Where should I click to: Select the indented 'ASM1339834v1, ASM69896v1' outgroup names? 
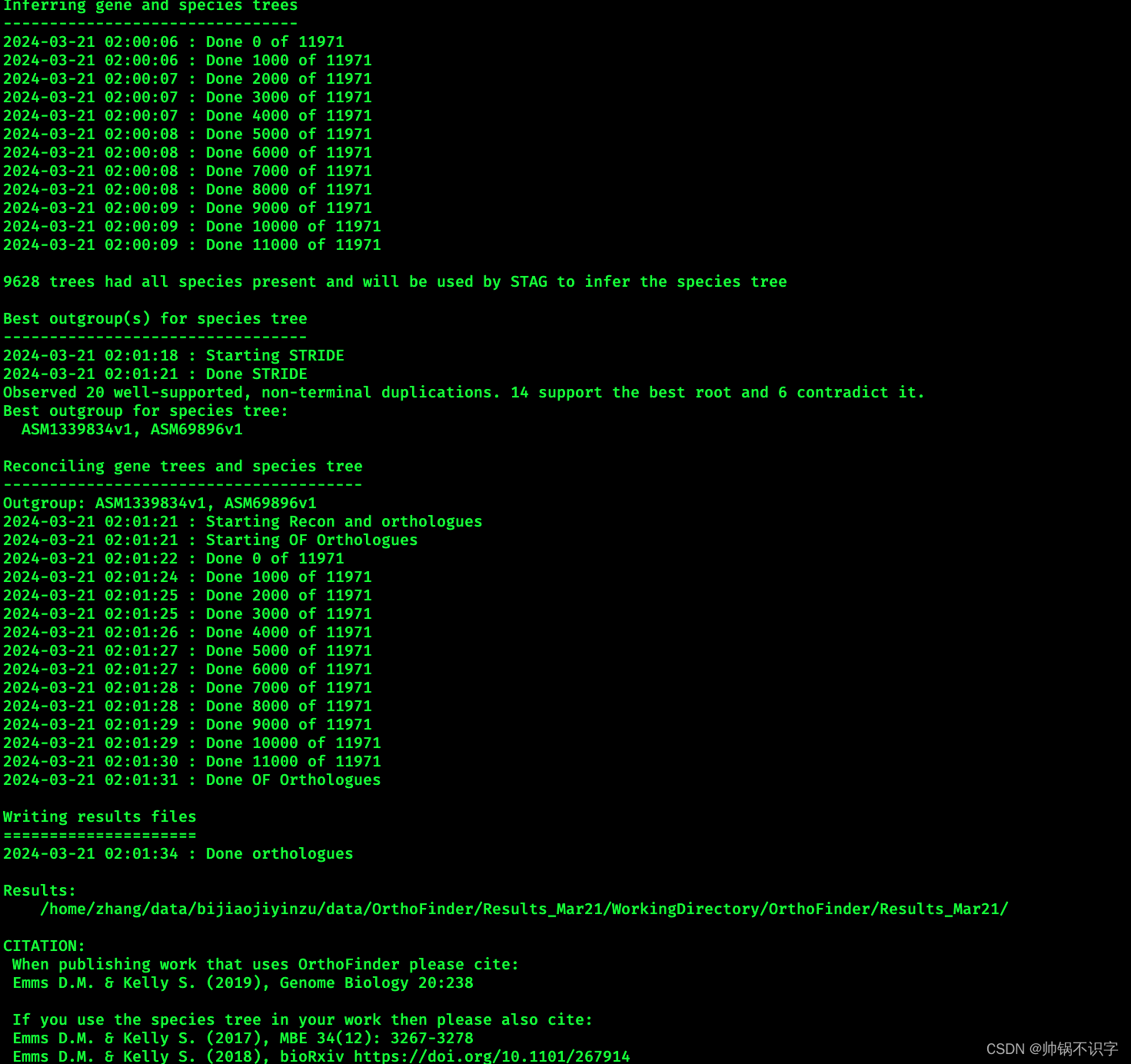click(132, 430)
